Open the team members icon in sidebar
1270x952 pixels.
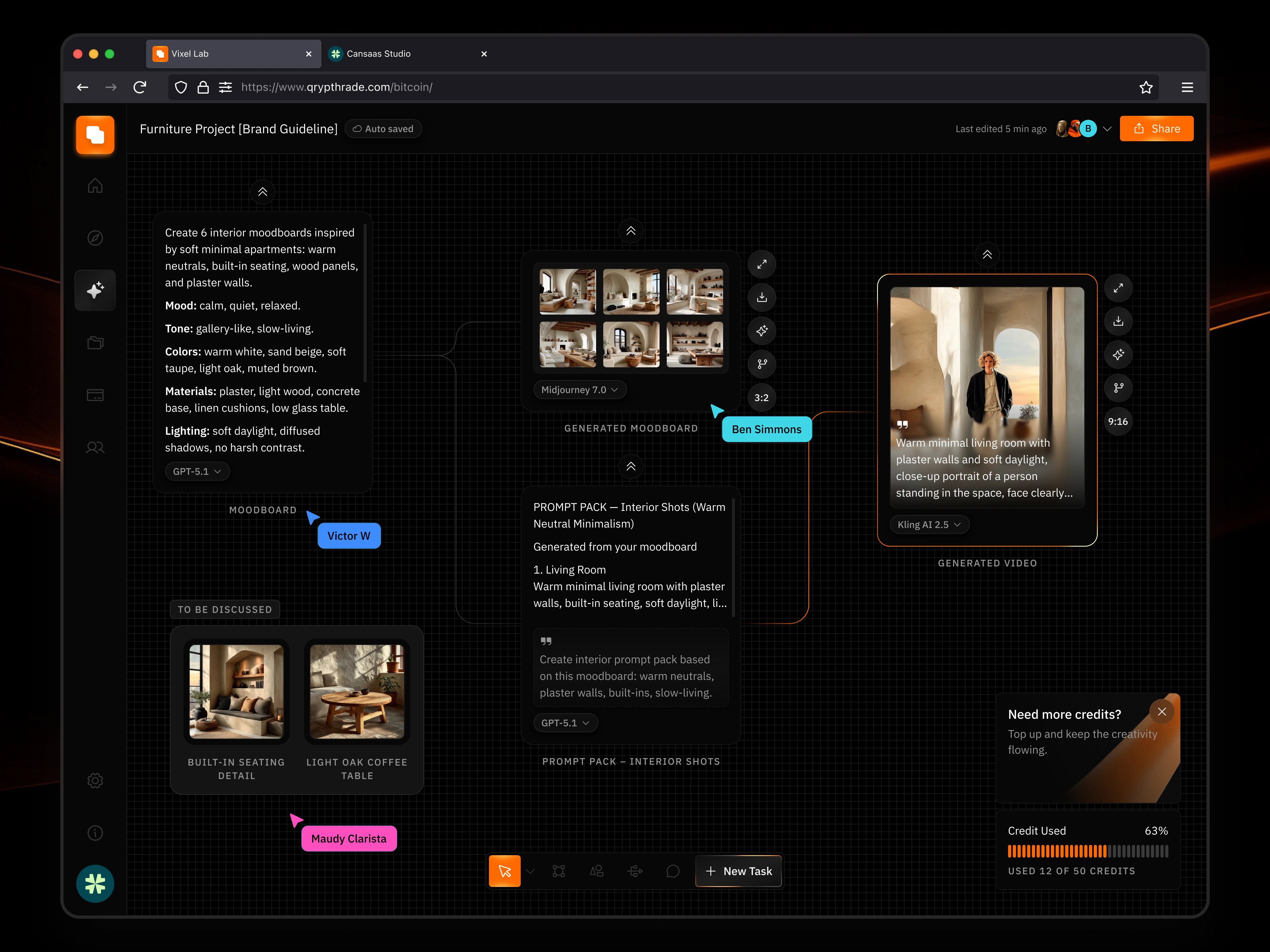(x=95, y=447)
